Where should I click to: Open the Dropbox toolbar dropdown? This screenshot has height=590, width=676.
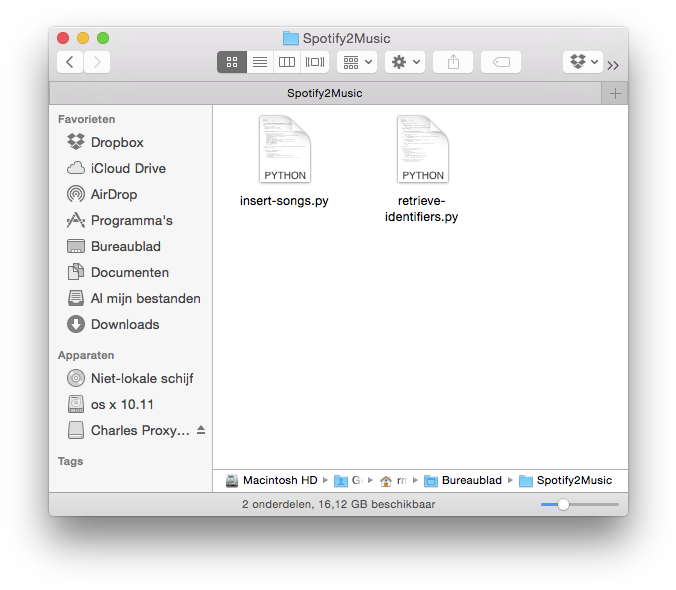click(583, 62)
